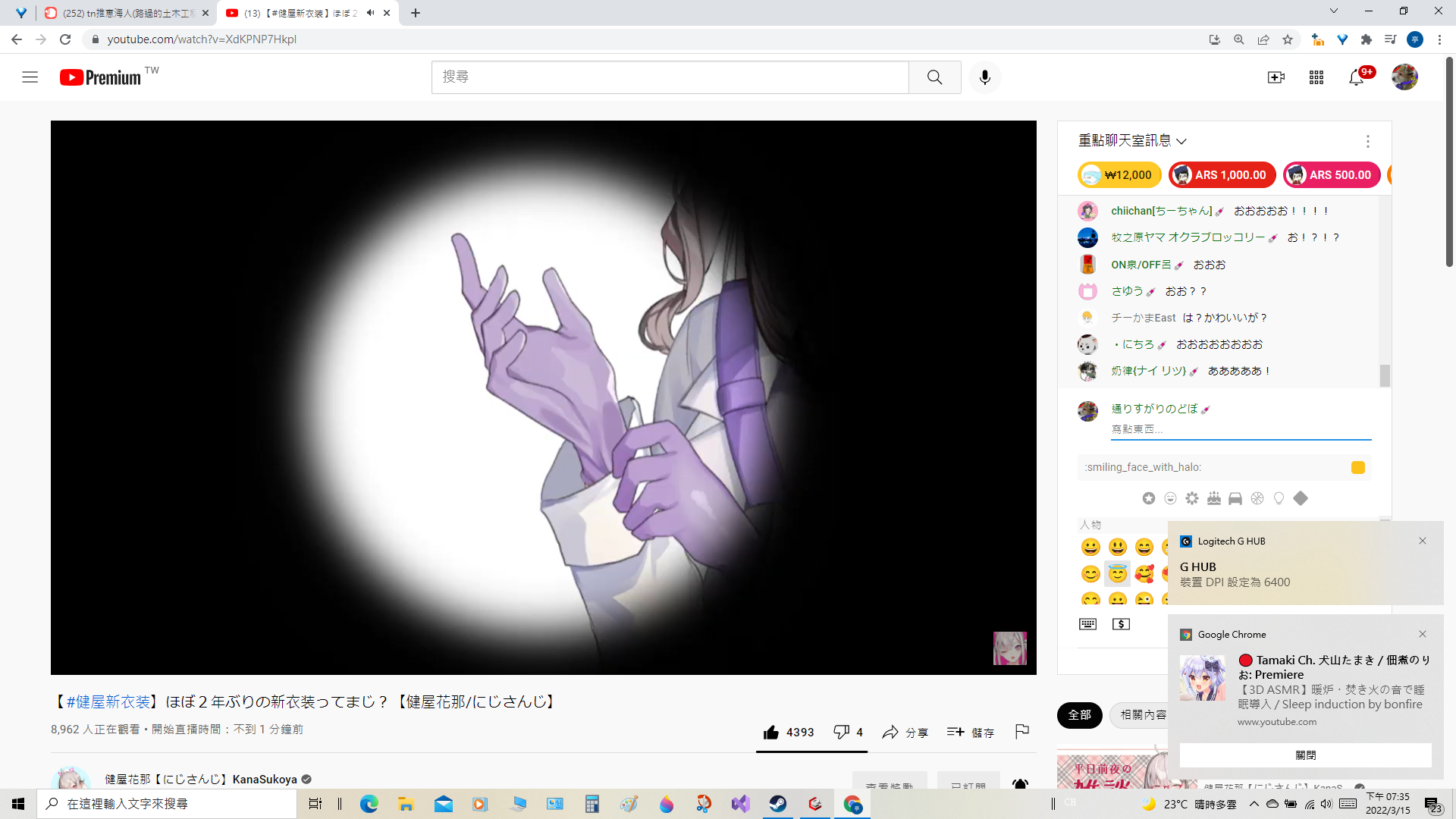Select the birthday cake food emoji category
Image resolution: width=1456 pixels, height=819 pixels.
pos(1213,498)
